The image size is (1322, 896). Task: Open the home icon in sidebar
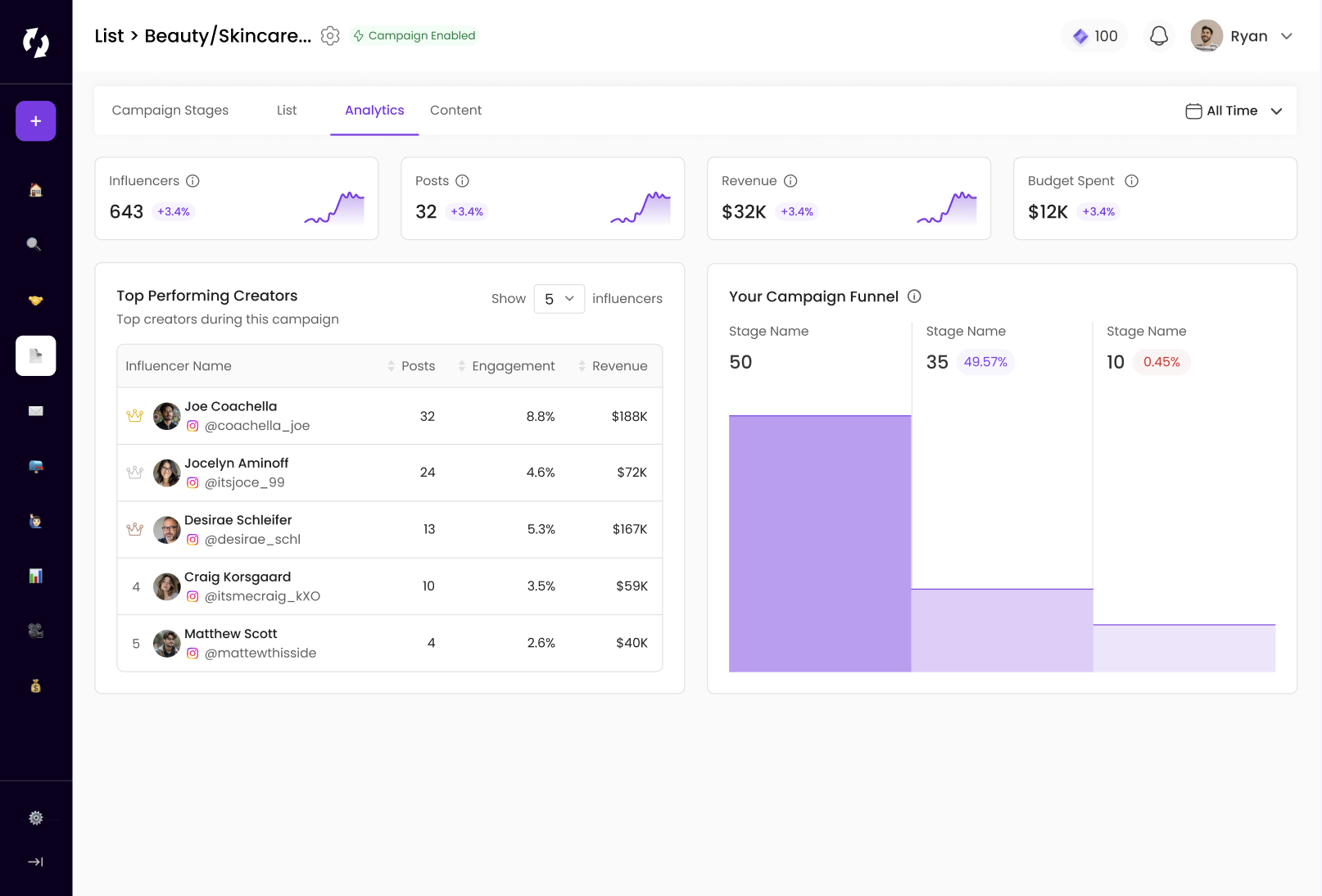coord(35,190)
